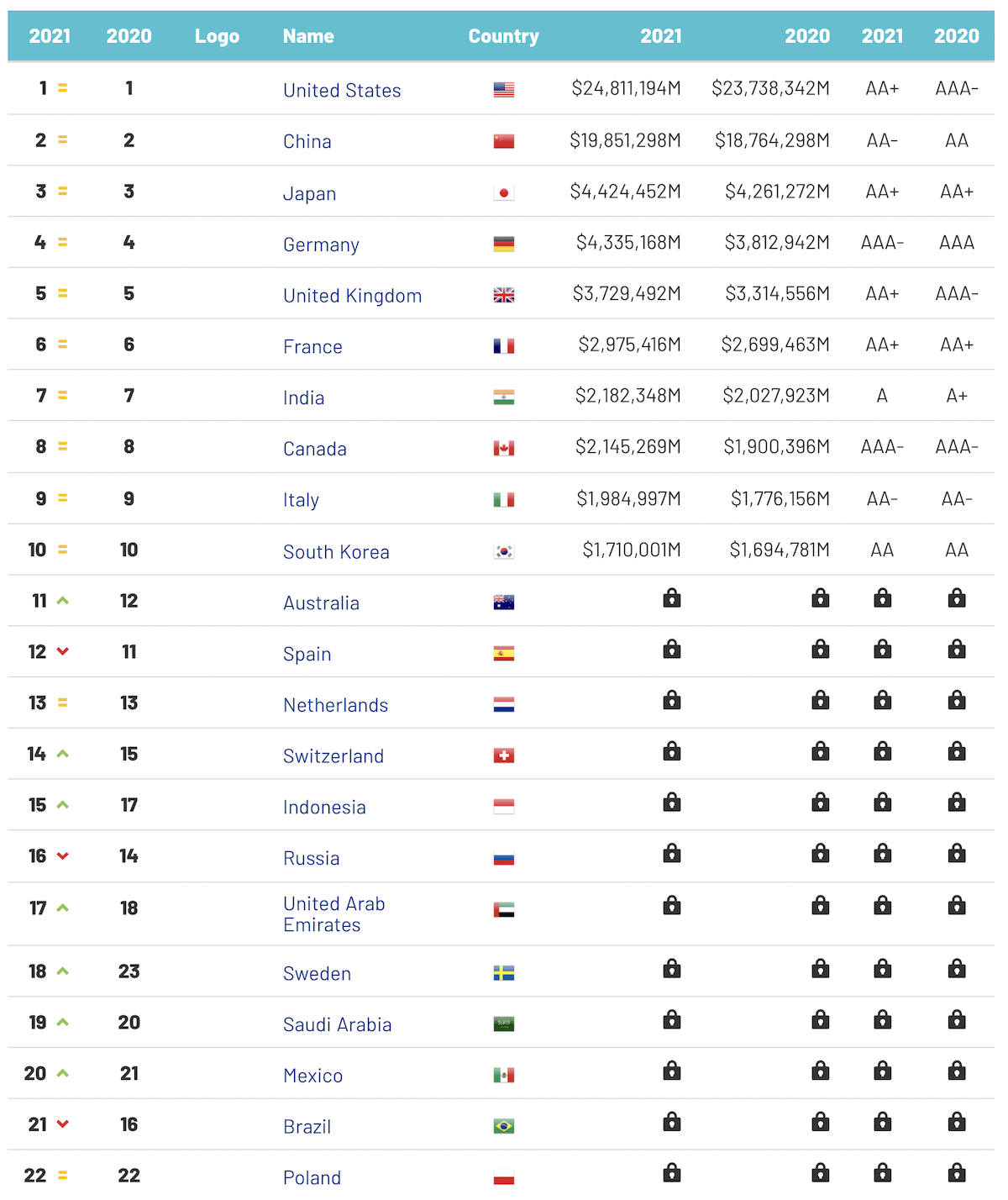Click Spain's locked 2020 value padlock
This screenshot has width=1008, height=1200.
[821, 649]
